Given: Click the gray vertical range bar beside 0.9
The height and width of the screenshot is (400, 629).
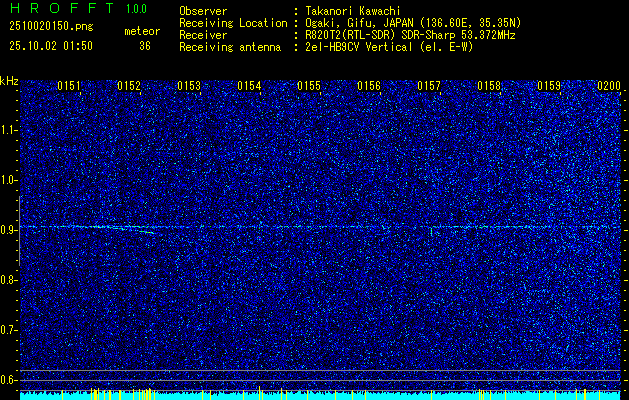Looking at the screenshot, I should (x=19, y=231).
